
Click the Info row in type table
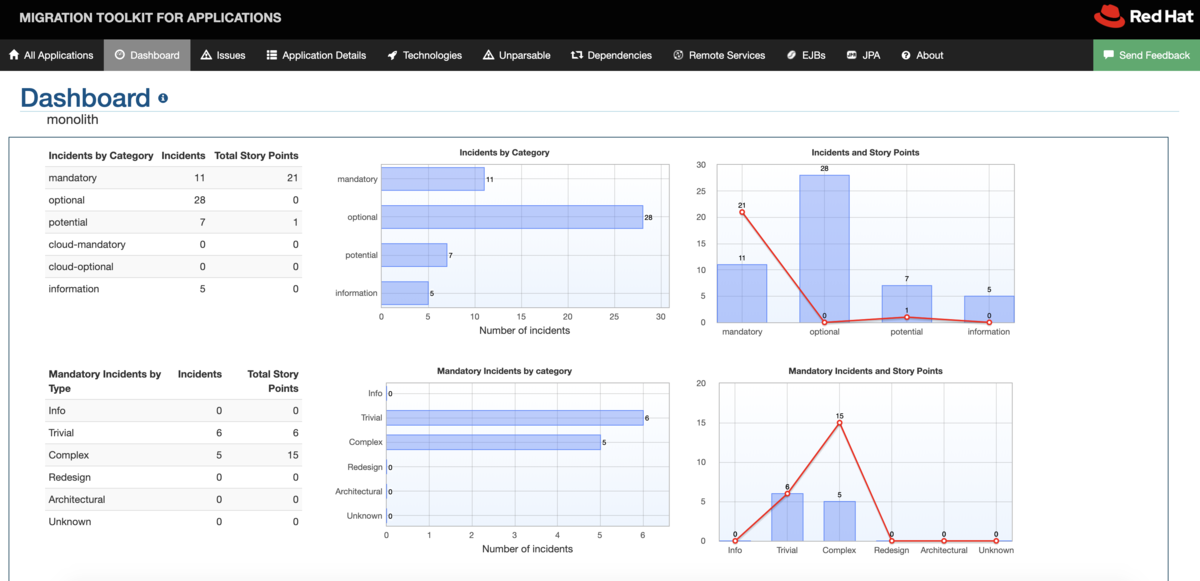(x=174, y=411)
